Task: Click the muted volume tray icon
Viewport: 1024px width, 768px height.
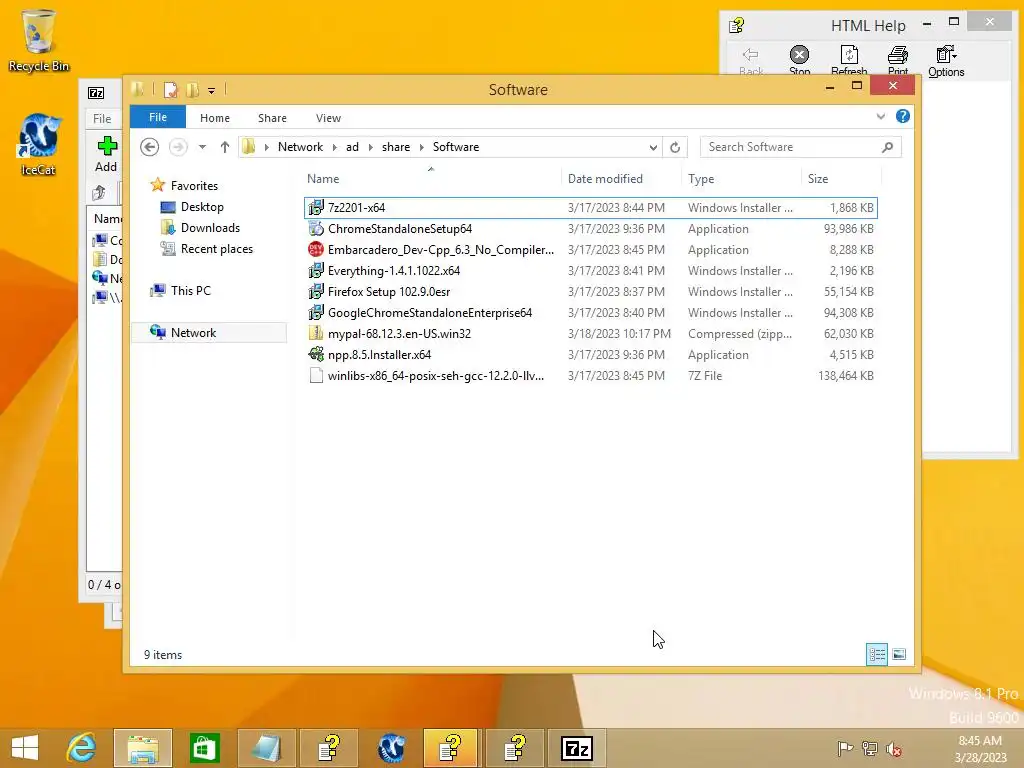Action: coord(894,749)
